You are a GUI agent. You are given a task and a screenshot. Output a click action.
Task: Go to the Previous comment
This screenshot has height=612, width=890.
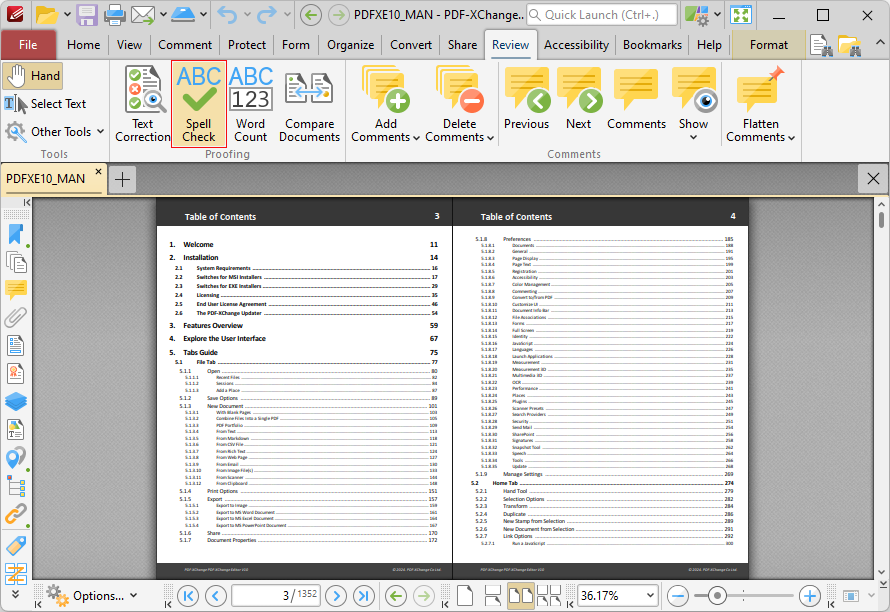click(x=527, y=99)
